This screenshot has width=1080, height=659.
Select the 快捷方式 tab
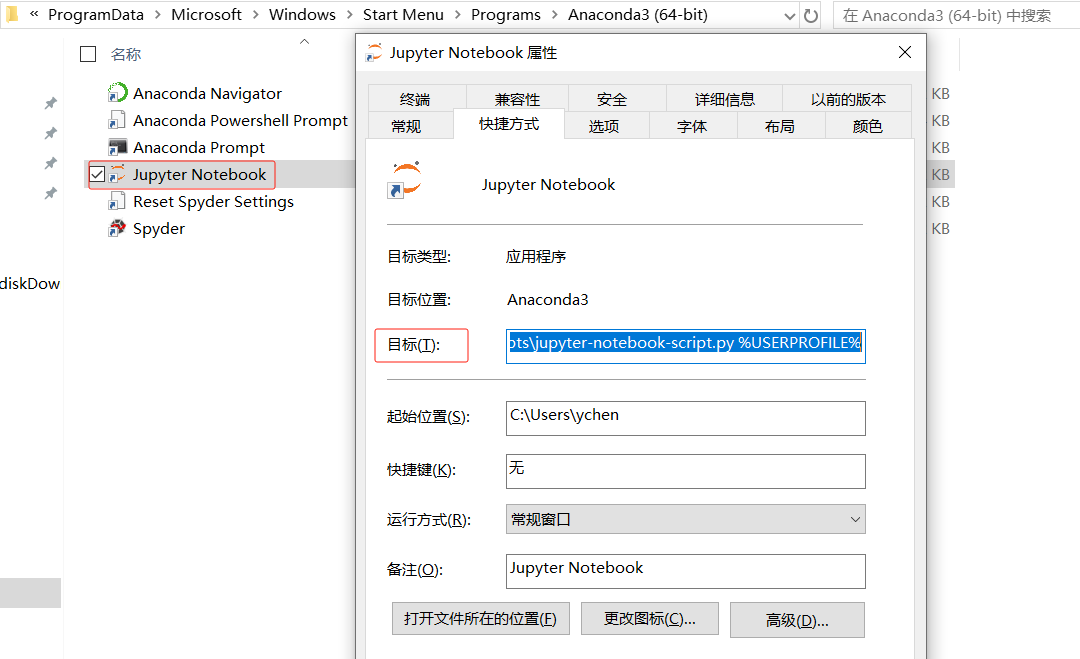pyautogui.click(x=509, y=124)
